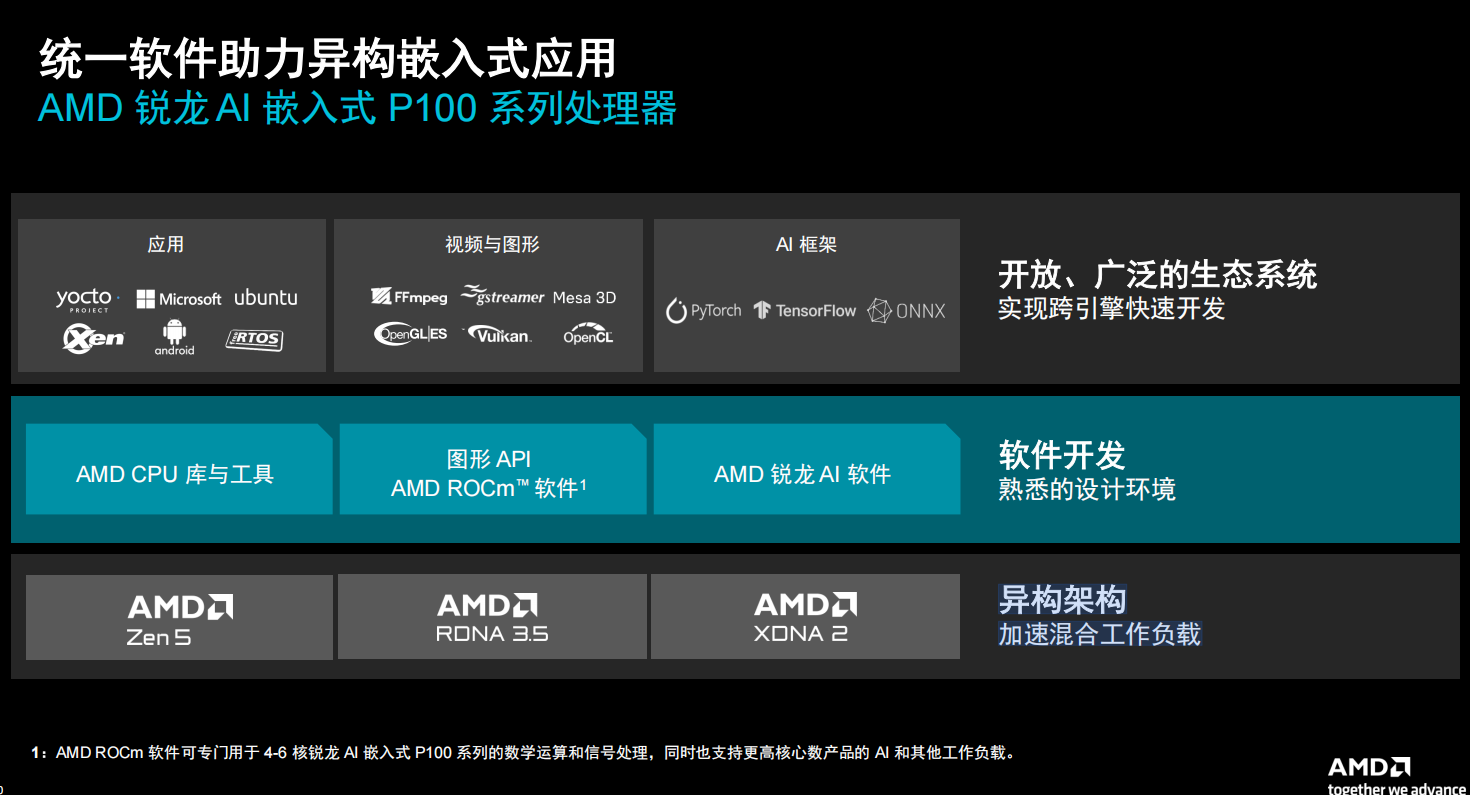This screenshot has height=795, width=1470.
Task: Select the heading 开放、广泛的生态系统
Action: [1158, 275]
